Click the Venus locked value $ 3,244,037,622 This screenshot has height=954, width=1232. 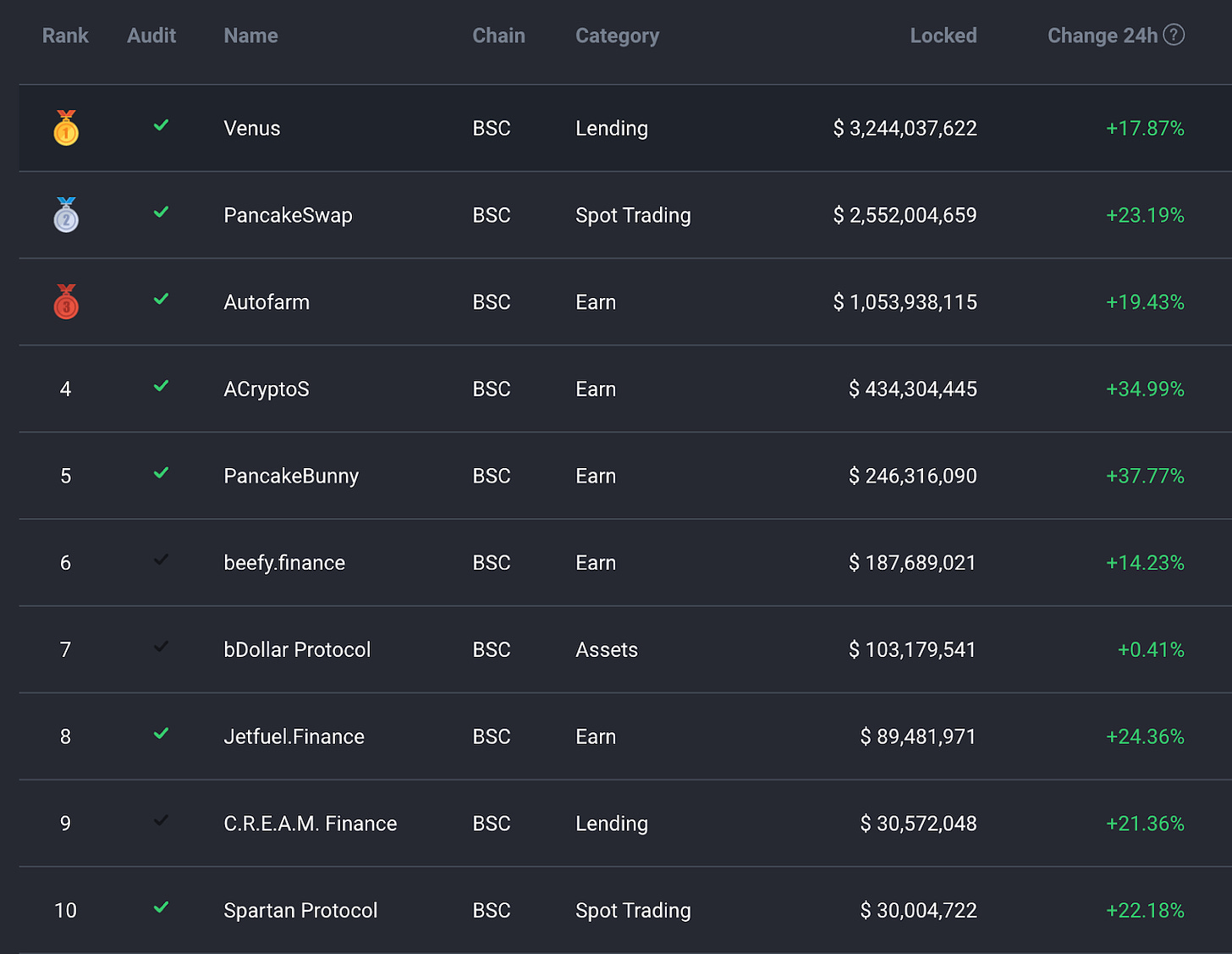click(905, 128)
